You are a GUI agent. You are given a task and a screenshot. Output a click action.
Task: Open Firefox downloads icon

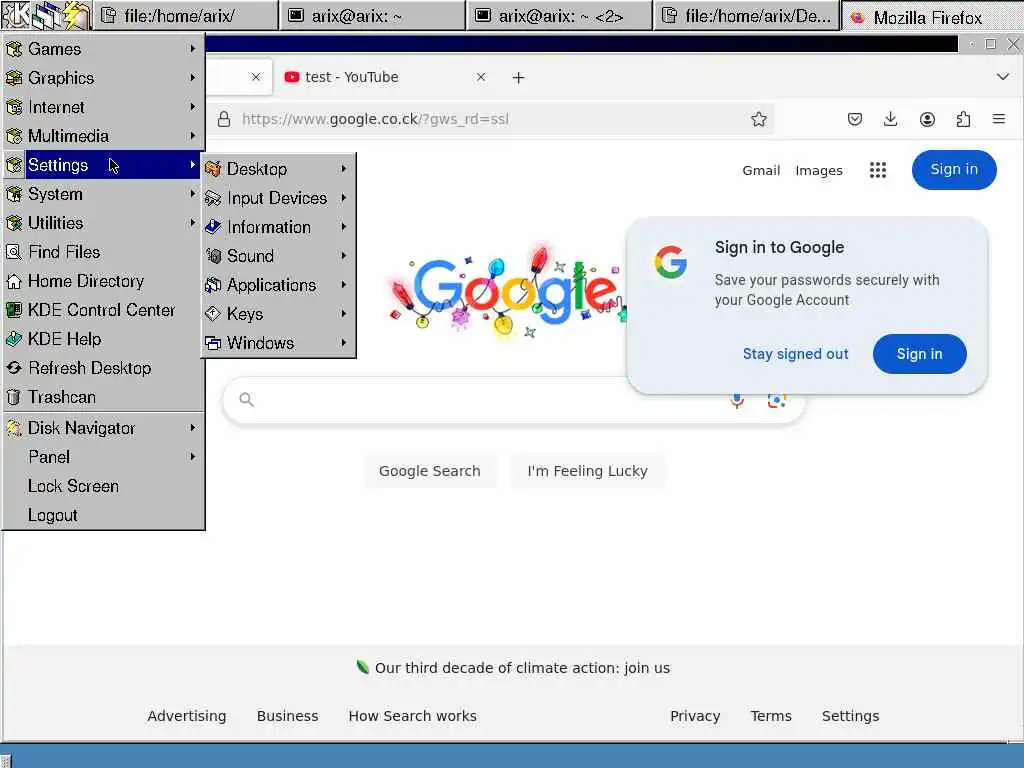890,119
